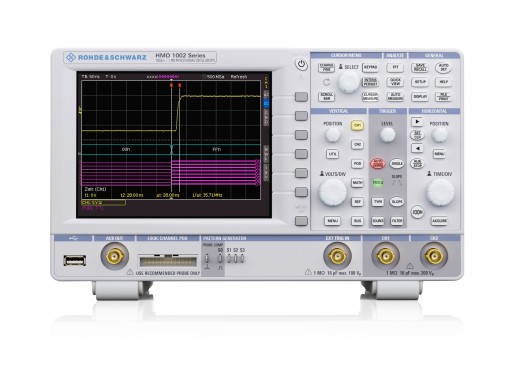Image resolution: width=520 pixels, height=380 pixels.
Task: Click the VOLTS/DIV knob
Action: (333, 193)
